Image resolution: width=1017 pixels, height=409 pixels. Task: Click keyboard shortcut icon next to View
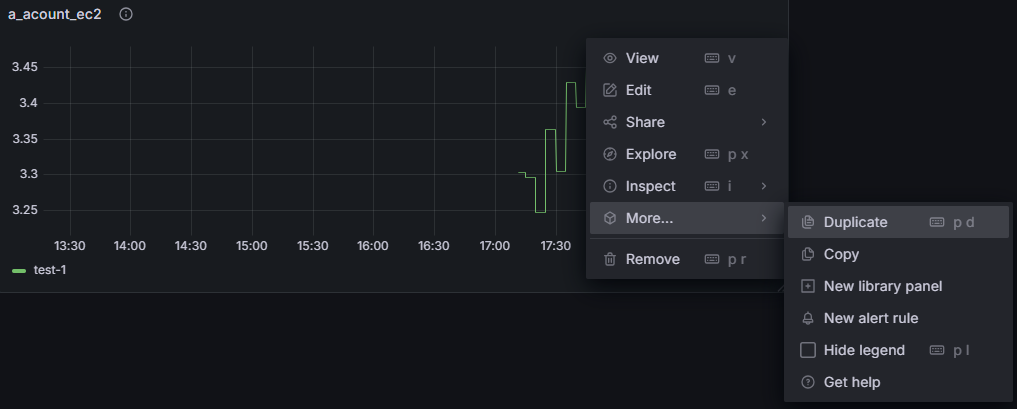712,58
